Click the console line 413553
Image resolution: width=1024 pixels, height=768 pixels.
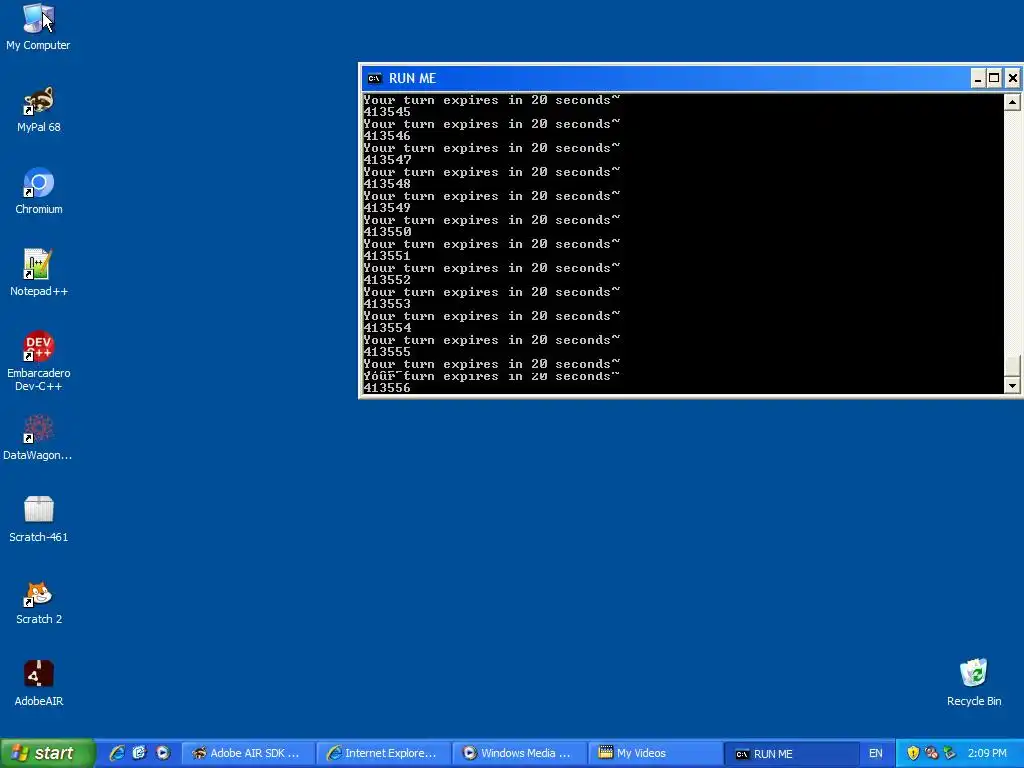click(x=387, y=304)
